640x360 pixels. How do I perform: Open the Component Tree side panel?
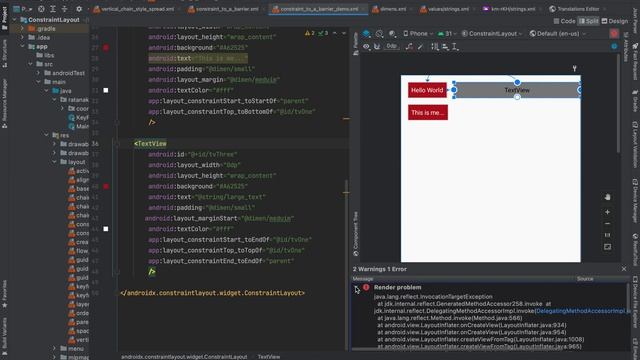coord(356,233)
